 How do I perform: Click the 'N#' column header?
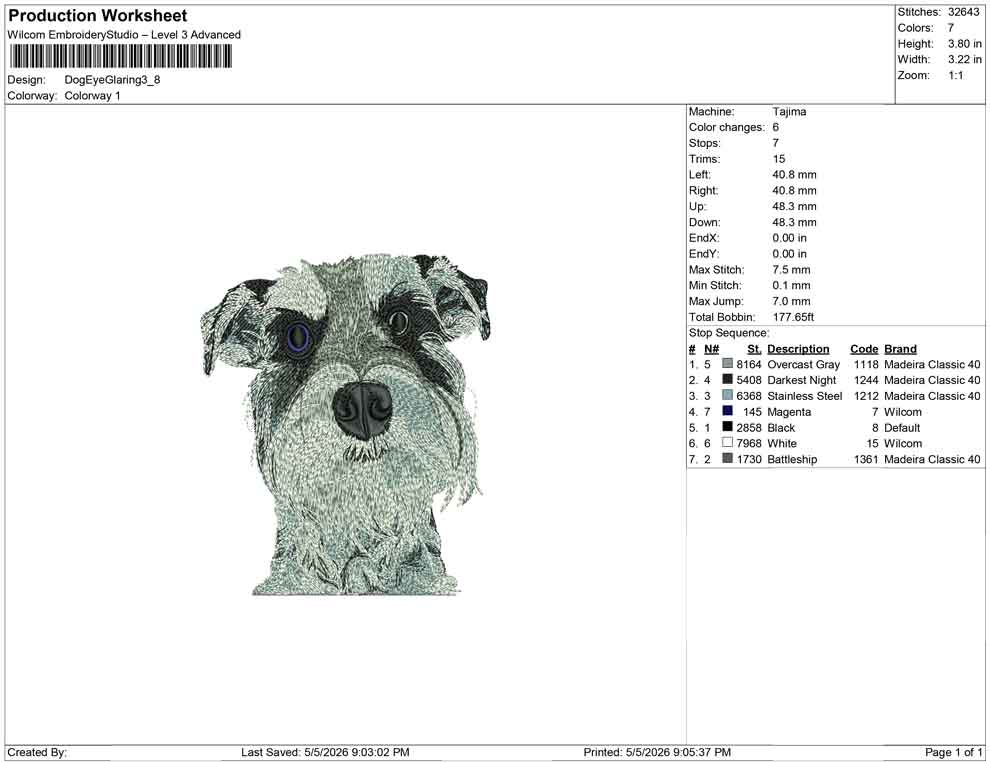(712, 348)
